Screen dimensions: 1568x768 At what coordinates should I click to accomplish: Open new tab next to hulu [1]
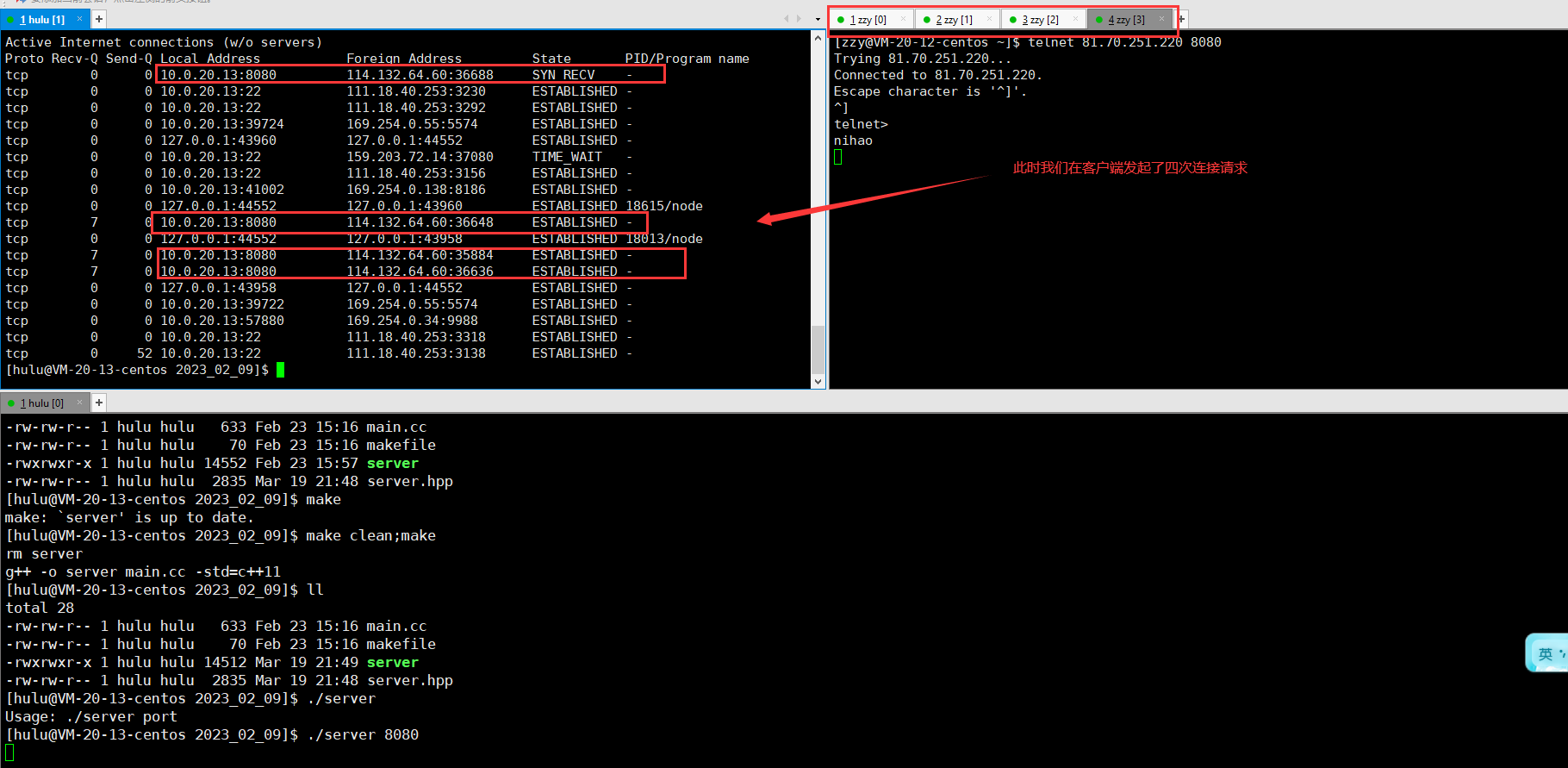tap(99, 19)
